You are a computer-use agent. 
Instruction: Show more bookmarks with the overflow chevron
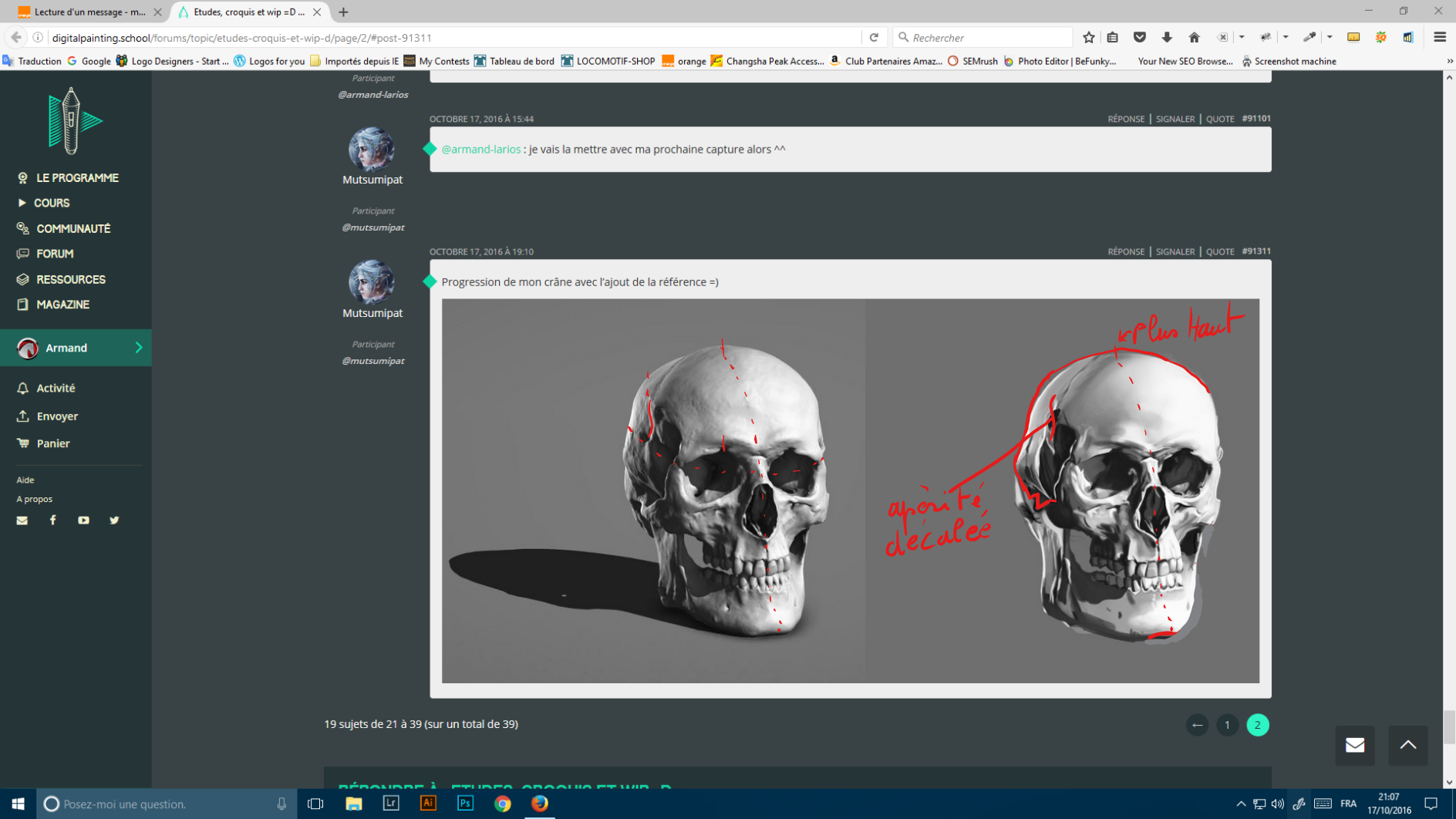click(1449, 62)
